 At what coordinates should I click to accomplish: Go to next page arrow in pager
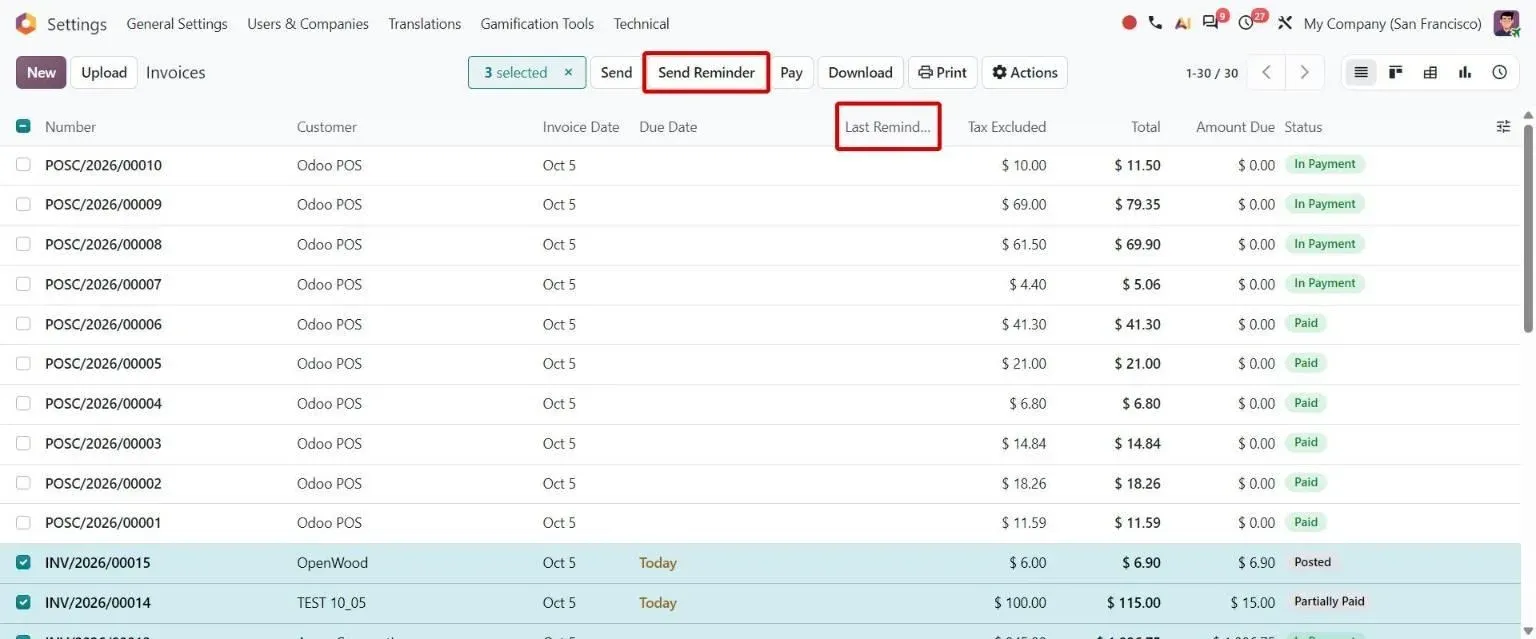[x=1305, y=72]
